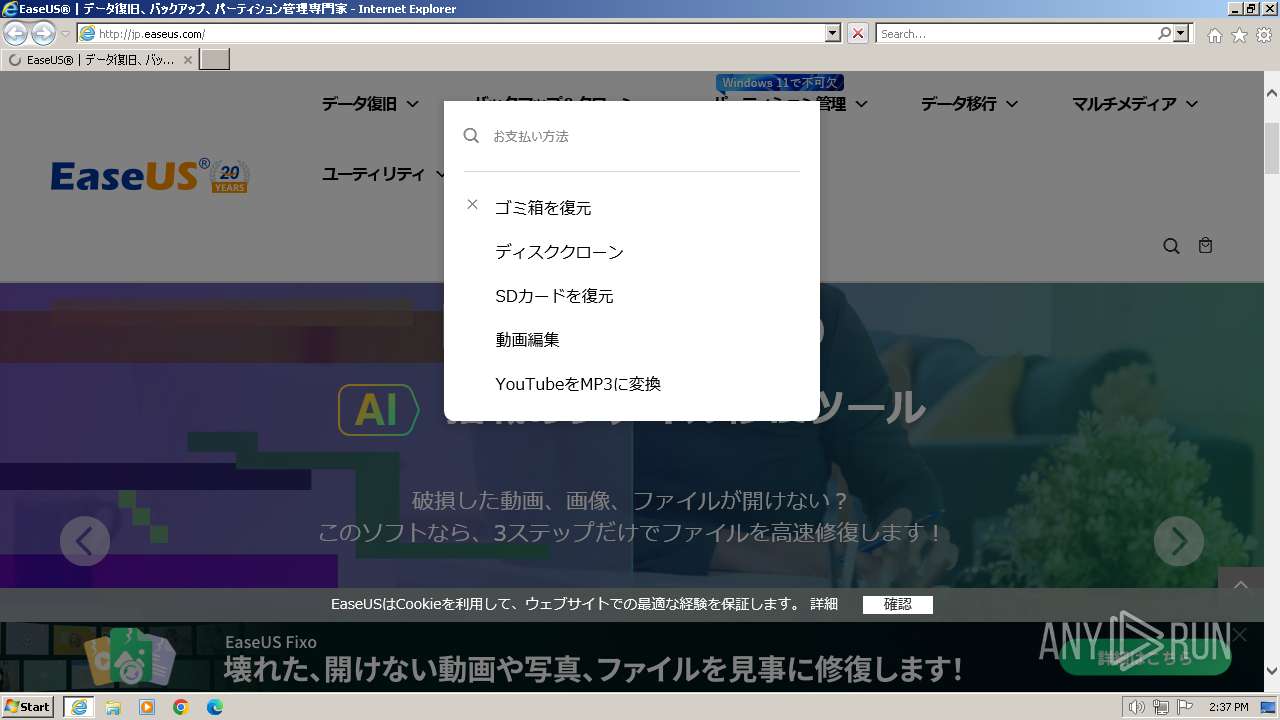This screenshot has height=720, width=1280.
Task: Open media player taskbar icon
Action: [147, 707]
